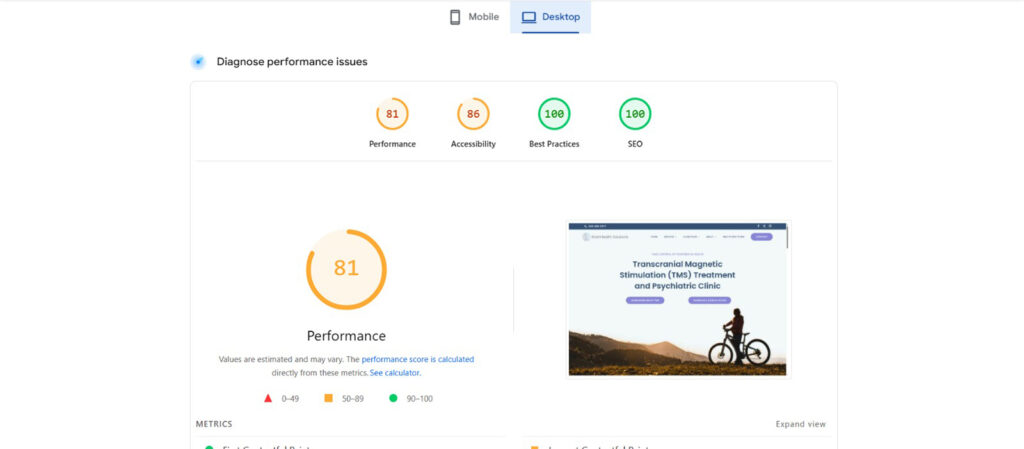Click the orange square 50–89 legend icon

pos(328,398)
